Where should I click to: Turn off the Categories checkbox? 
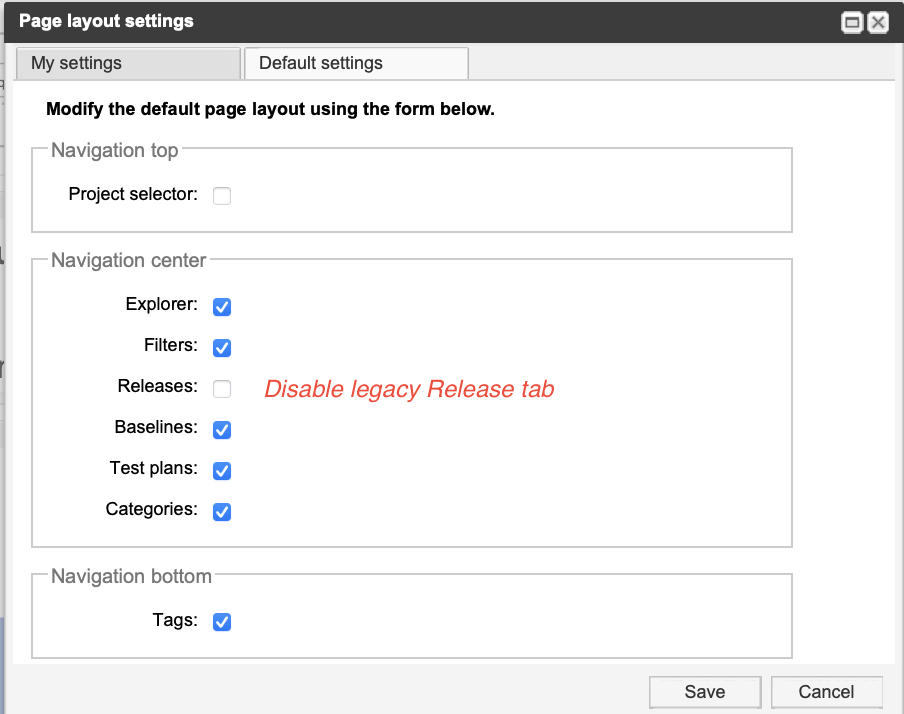point(222,512)
